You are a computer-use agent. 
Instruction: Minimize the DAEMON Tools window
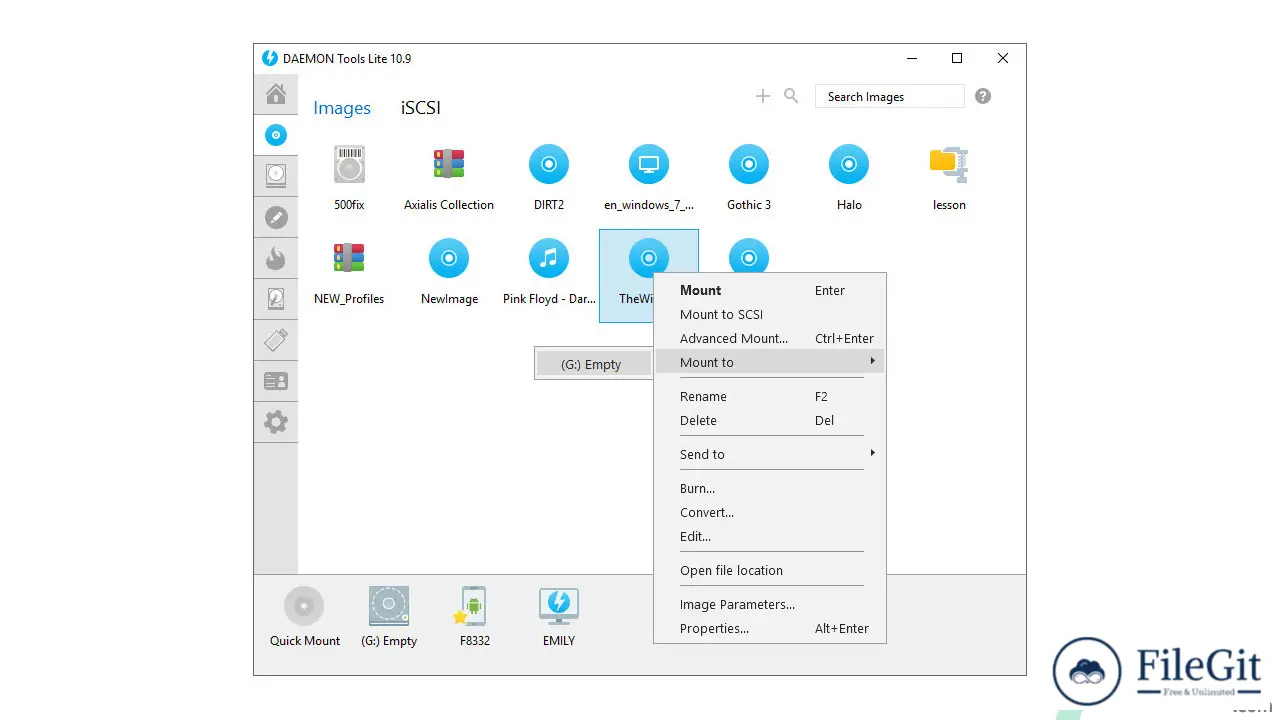911,58
